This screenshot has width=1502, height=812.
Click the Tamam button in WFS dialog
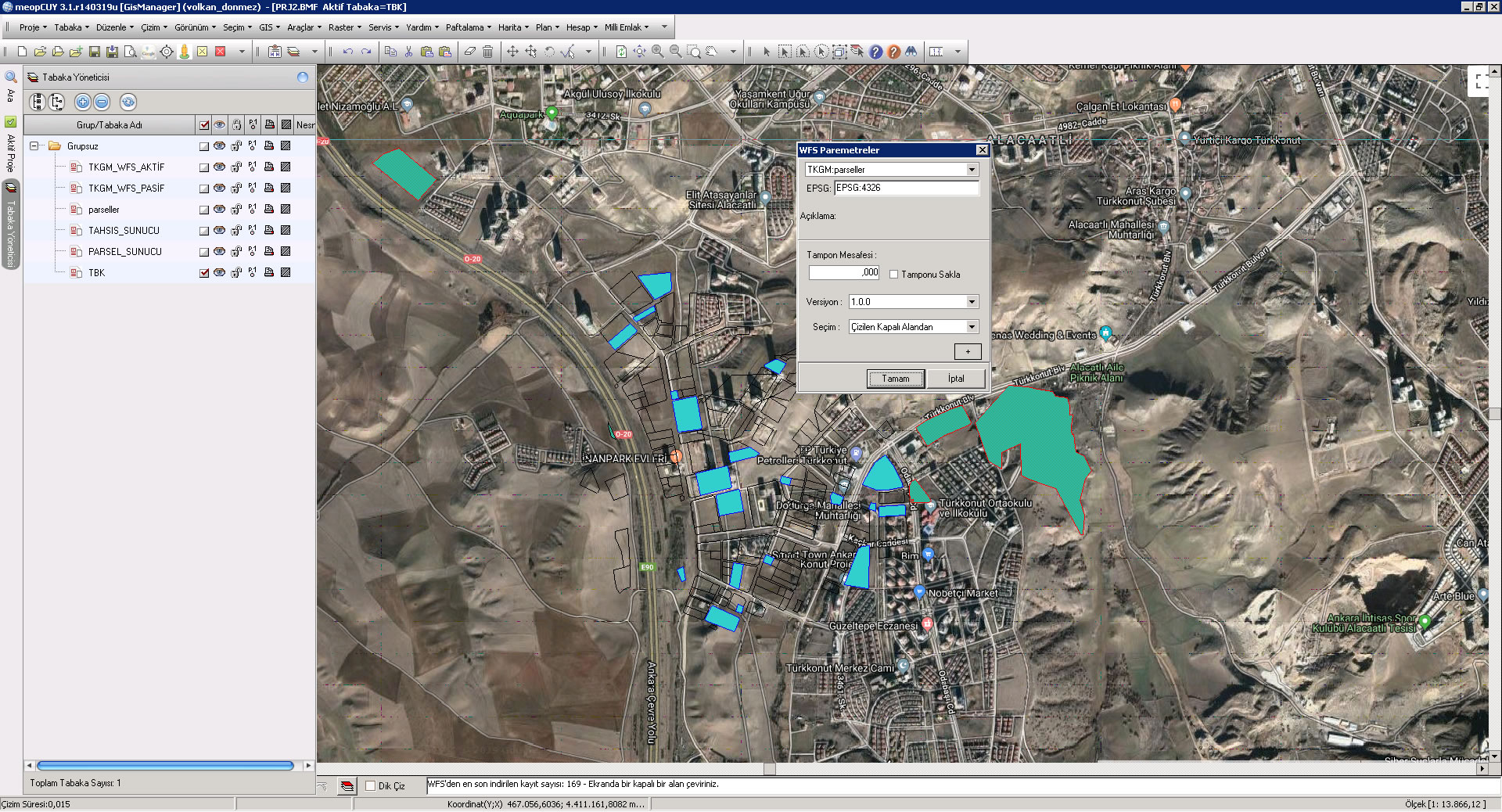(896, 379)
